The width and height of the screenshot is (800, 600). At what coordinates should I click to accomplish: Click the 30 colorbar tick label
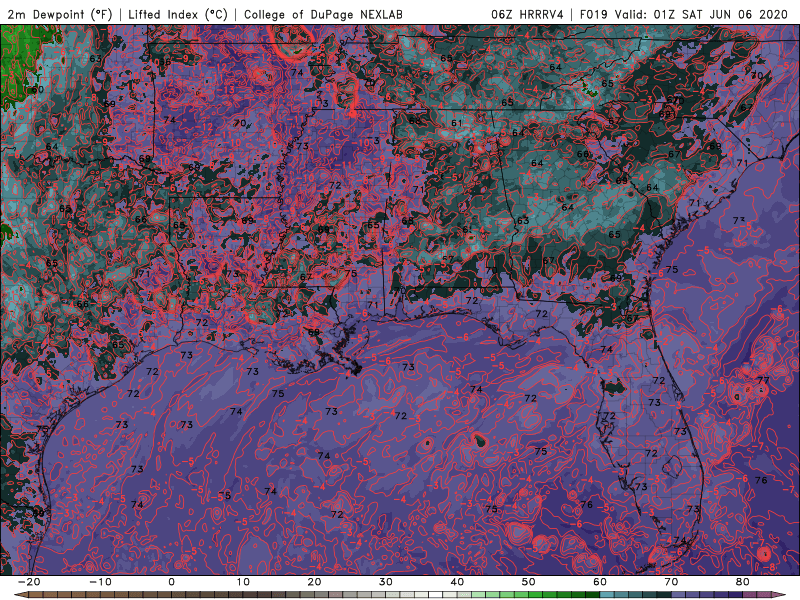coord(386,582)
